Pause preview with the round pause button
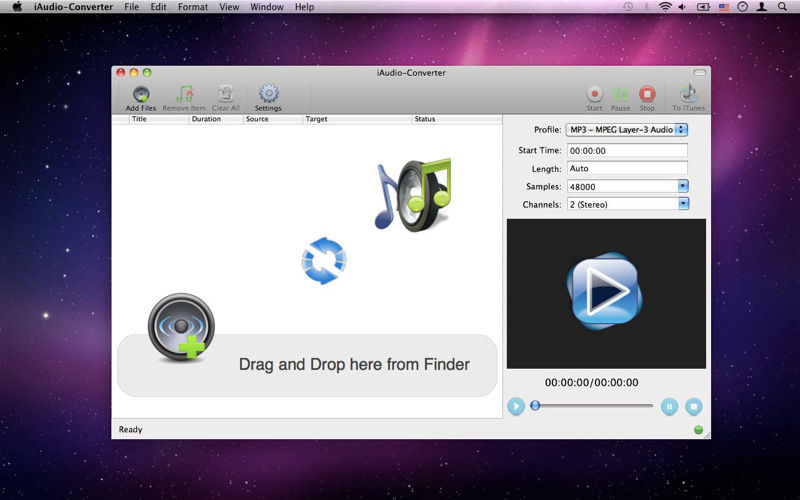Screen dimensions: 800x500 (669, 406)
